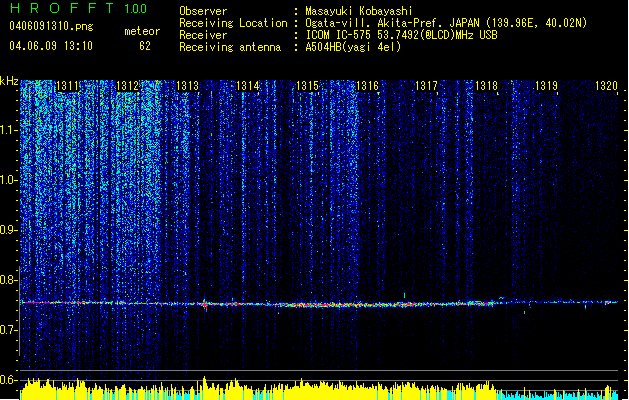The width and height of the screenshot is (629, 400).
Task: Click the date stamp 04.06.09 13:10
Action: 51,46
